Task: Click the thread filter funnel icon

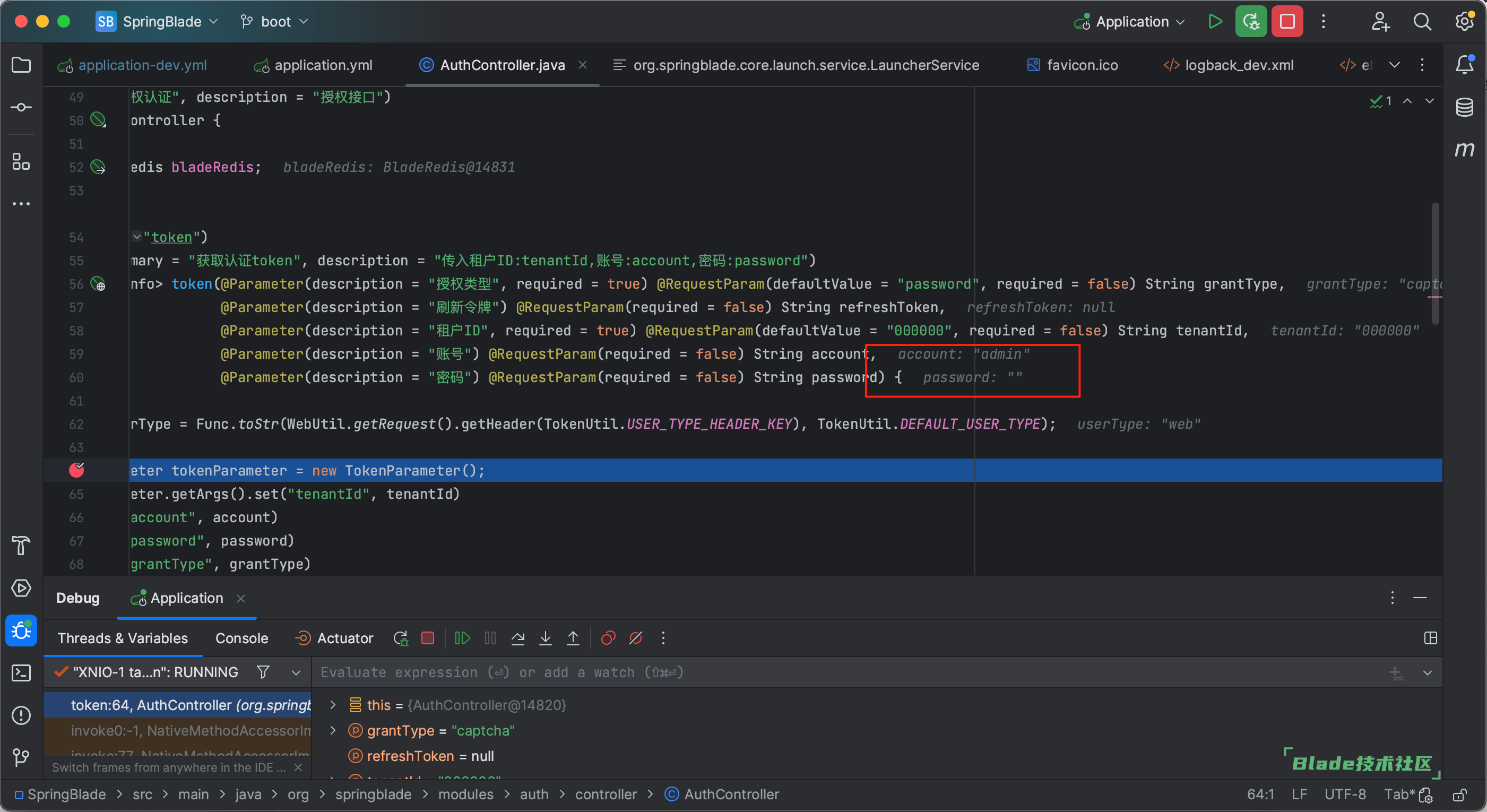Action: pyautogui.click(x=263, y=672)
